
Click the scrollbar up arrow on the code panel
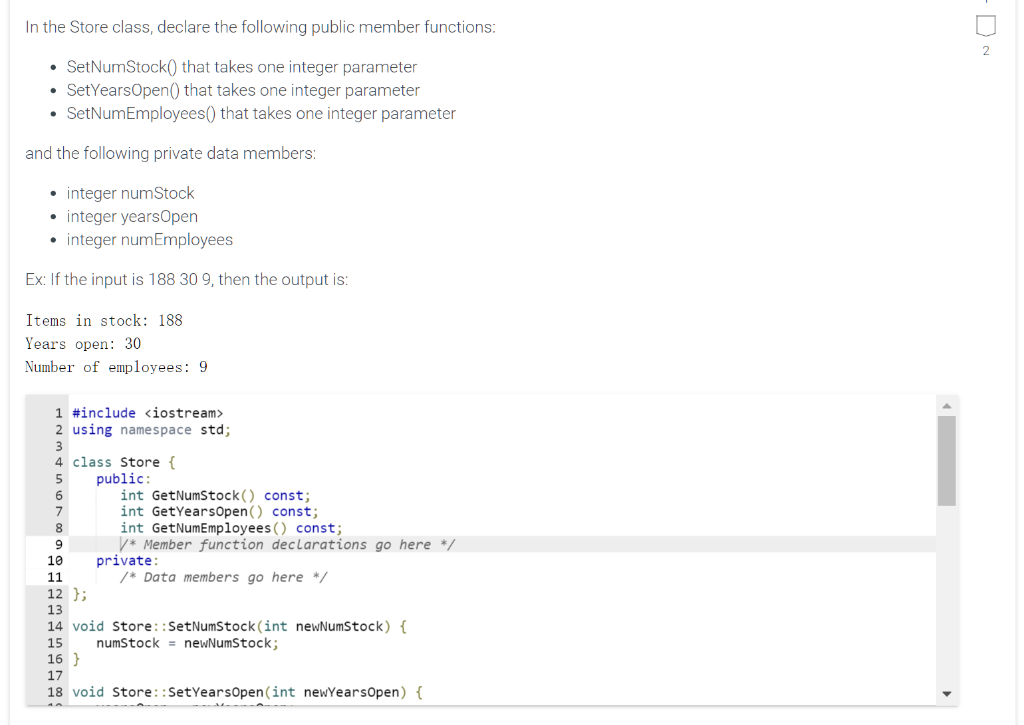(946, 406)
